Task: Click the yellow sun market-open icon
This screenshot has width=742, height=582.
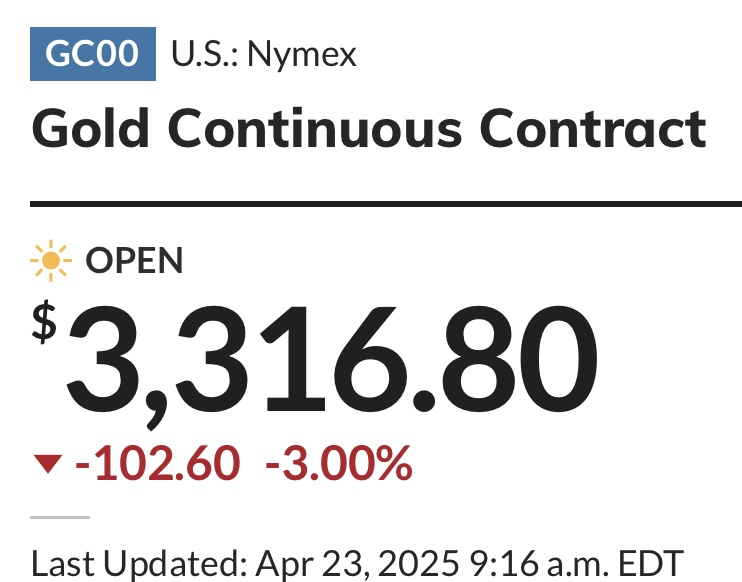Action: (51, 261)
